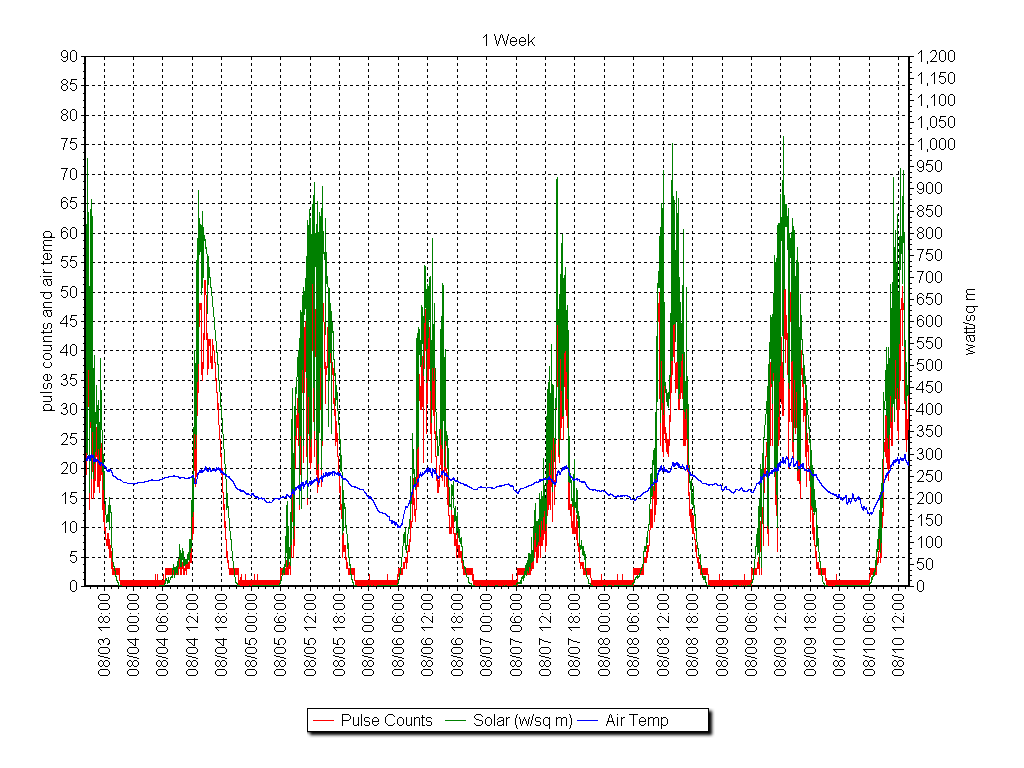
Task: Click the "75" tick on the left axis
Action: 69,144
